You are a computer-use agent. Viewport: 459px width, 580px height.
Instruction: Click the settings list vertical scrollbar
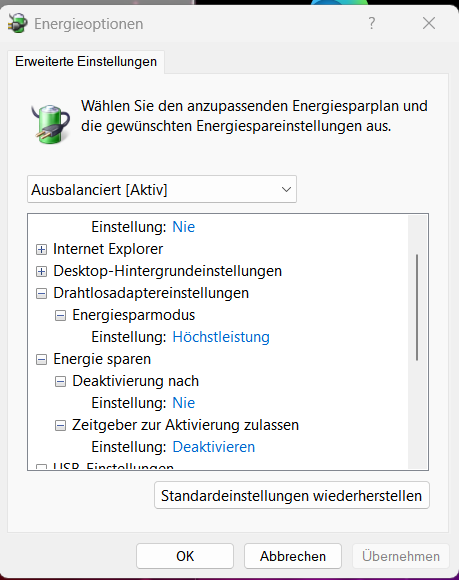coord(417,307)
